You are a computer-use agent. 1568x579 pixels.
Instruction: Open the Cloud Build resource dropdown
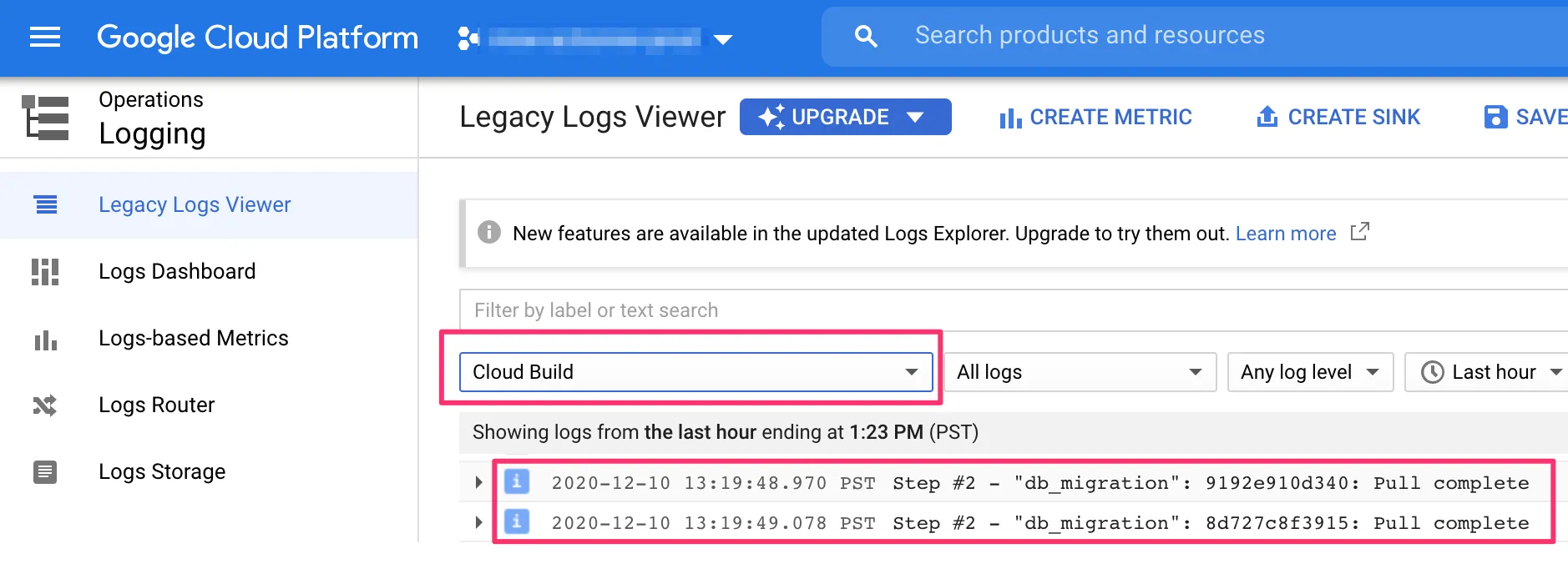point(695,372)
